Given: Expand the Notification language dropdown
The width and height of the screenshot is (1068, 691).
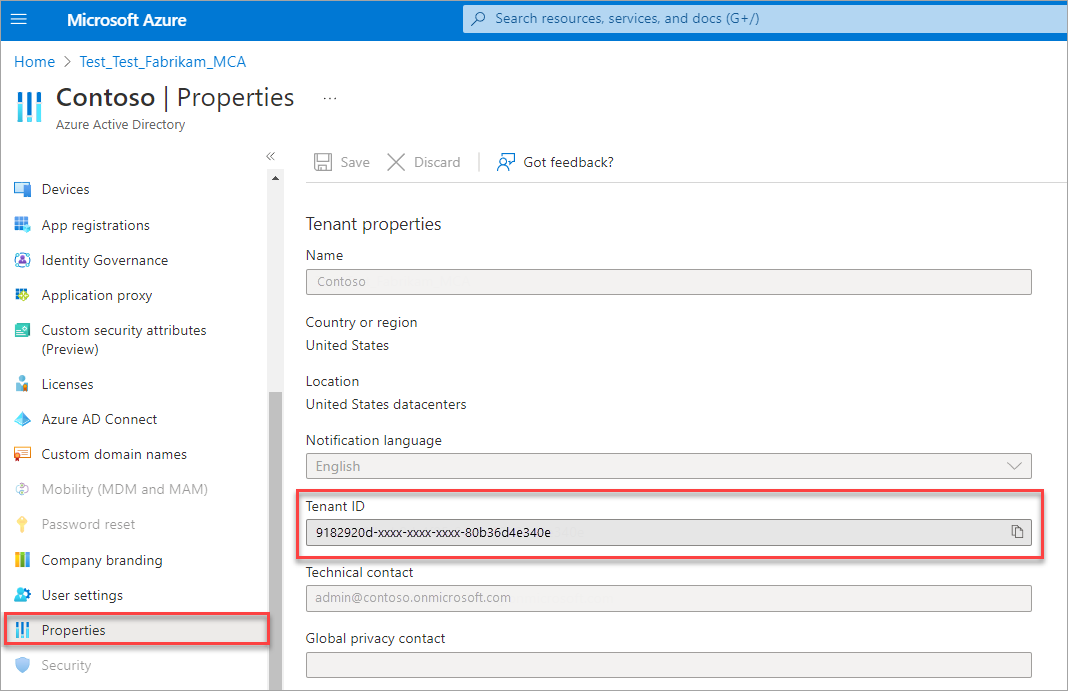Looking at the screenshot, I should click(x=668, y=466).
